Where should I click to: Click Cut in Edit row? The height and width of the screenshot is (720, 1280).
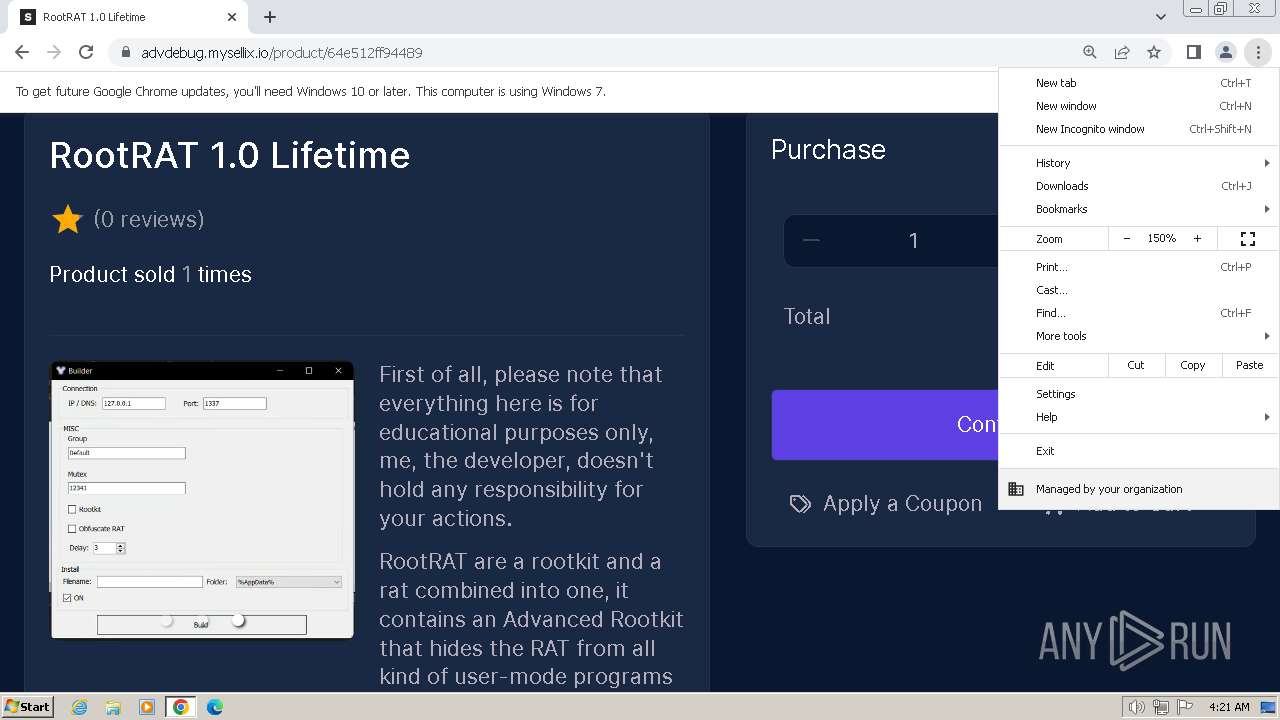[1136, 365]
